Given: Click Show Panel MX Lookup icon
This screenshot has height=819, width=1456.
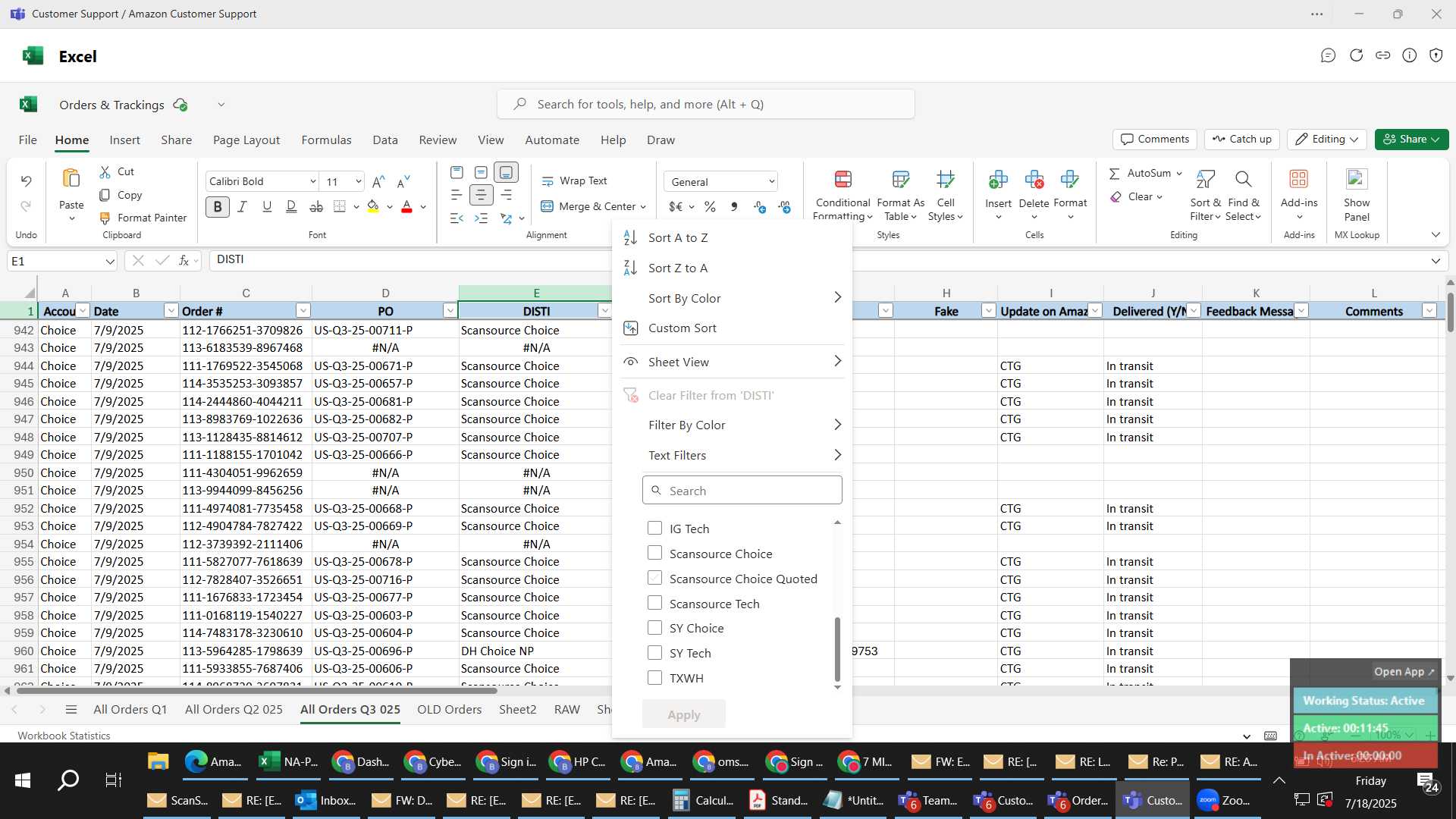Looking at the screenshot, I should (1357, 180).
